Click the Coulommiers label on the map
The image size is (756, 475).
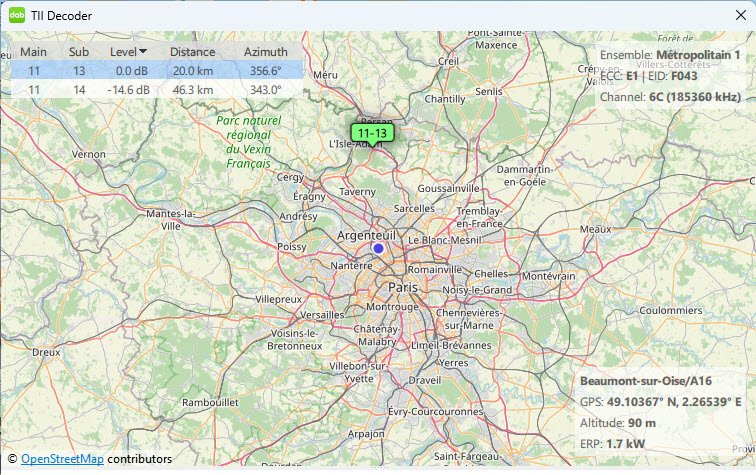point(671,311)
